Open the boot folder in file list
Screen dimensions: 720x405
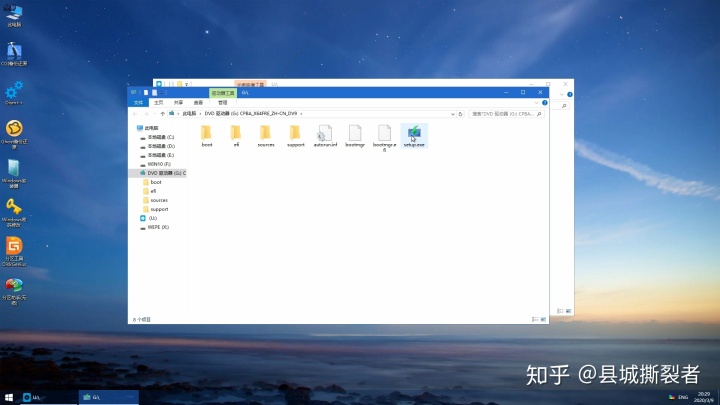pyautogui.click(x=207, y=136)
